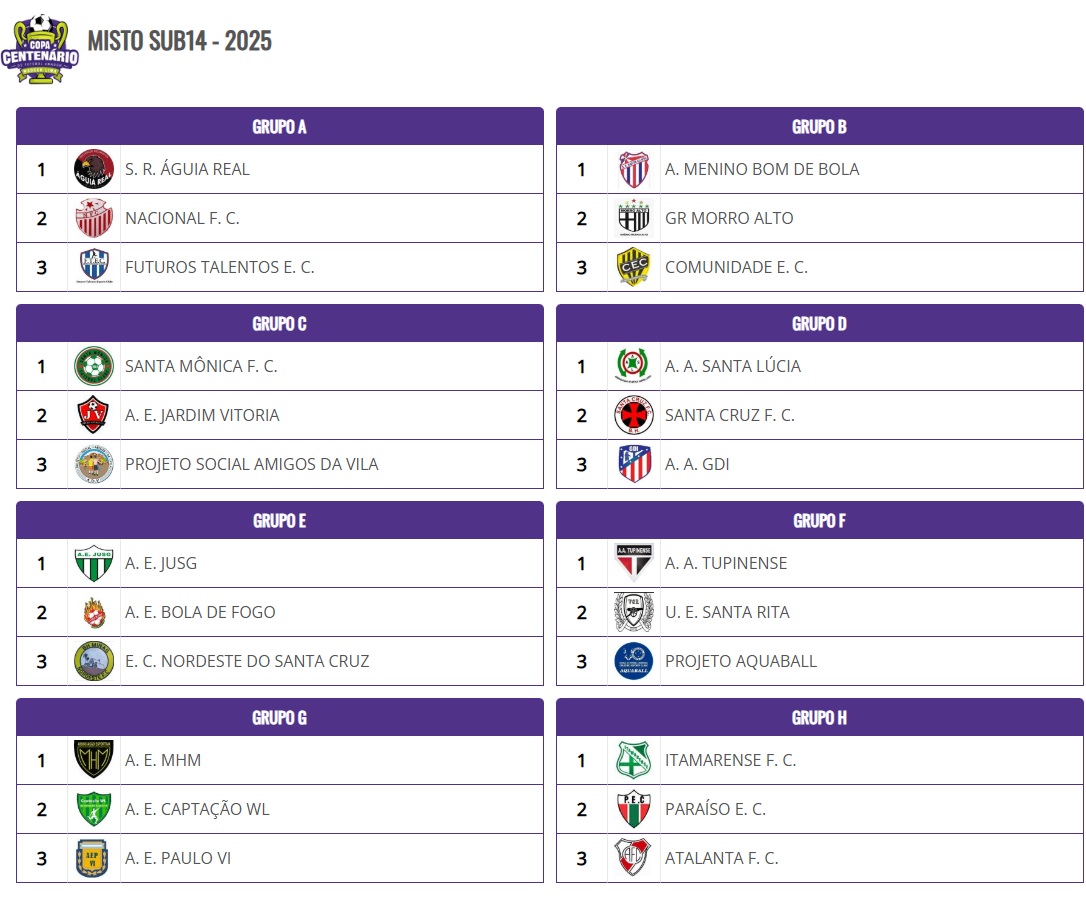Select the Paraíso E. C. shield
Image resolution: width=1086 pixels, height=915 pixels.
click(634, 809)
